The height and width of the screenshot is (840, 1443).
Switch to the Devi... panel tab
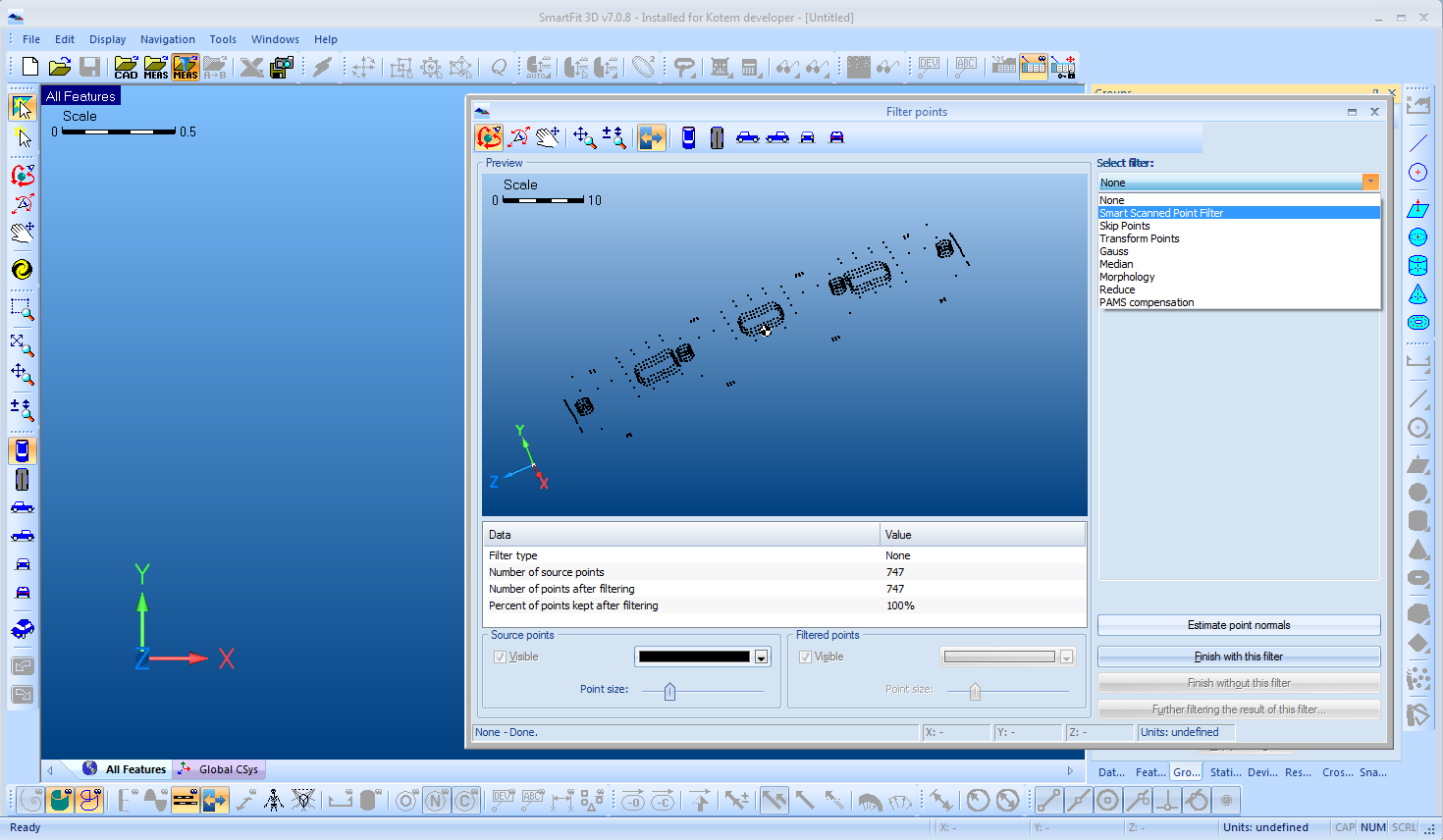(x=1262, y=772)
